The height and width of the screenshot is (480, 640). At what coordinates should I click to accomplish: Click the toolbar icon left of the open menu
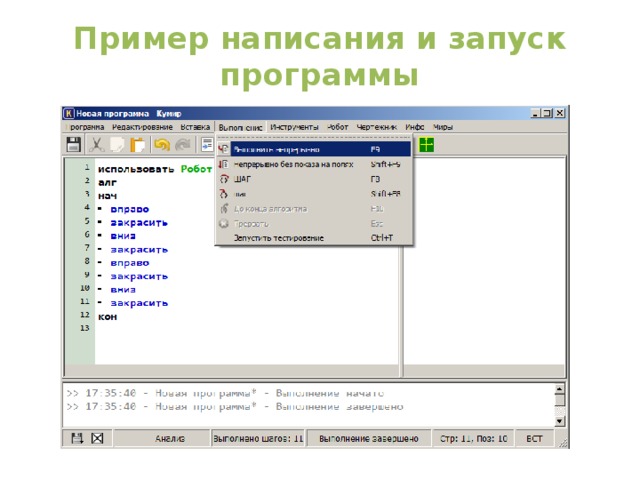[x=207, y=144]
